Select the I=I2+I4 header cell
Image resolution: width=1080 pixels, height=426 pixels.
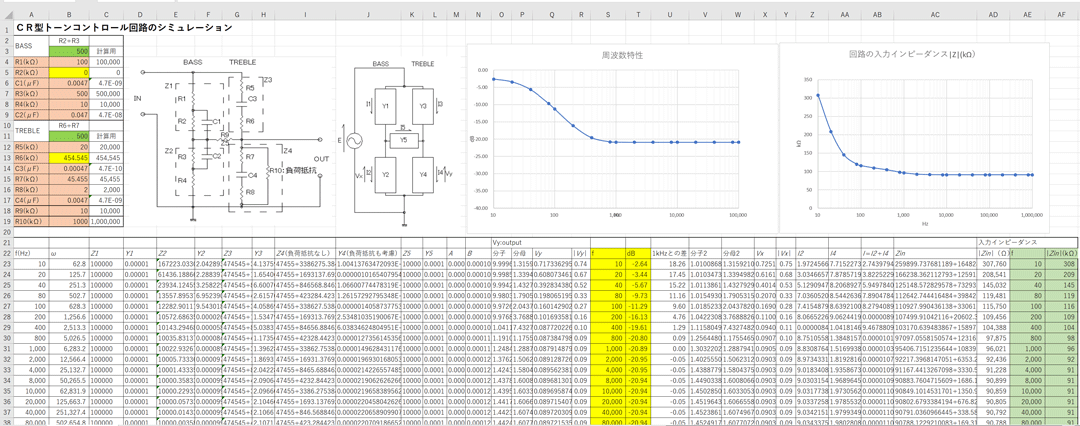click(876, 252)
